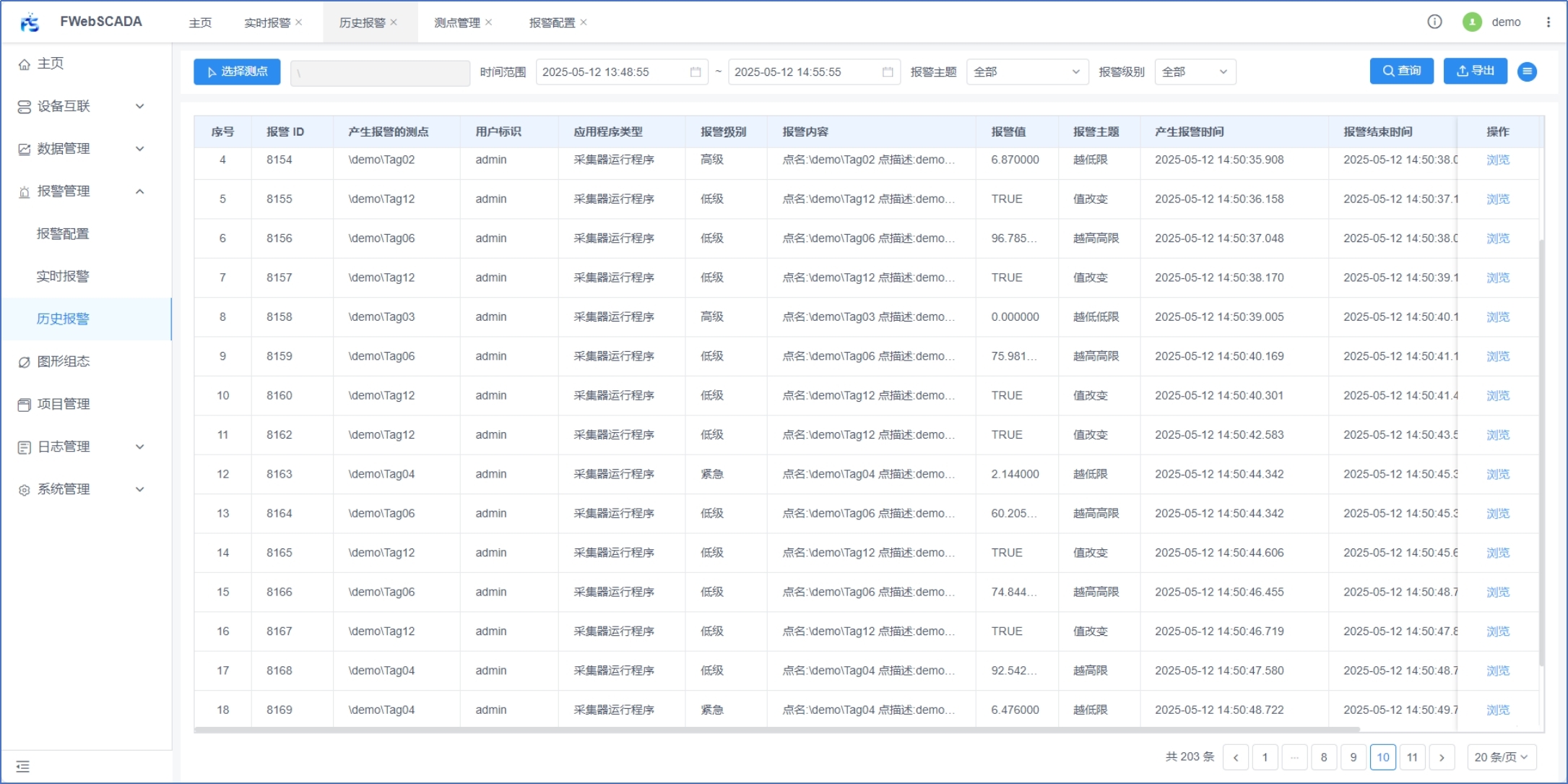
Task: Open the vertical three-dot menu
Action: tap(1548, 22)
